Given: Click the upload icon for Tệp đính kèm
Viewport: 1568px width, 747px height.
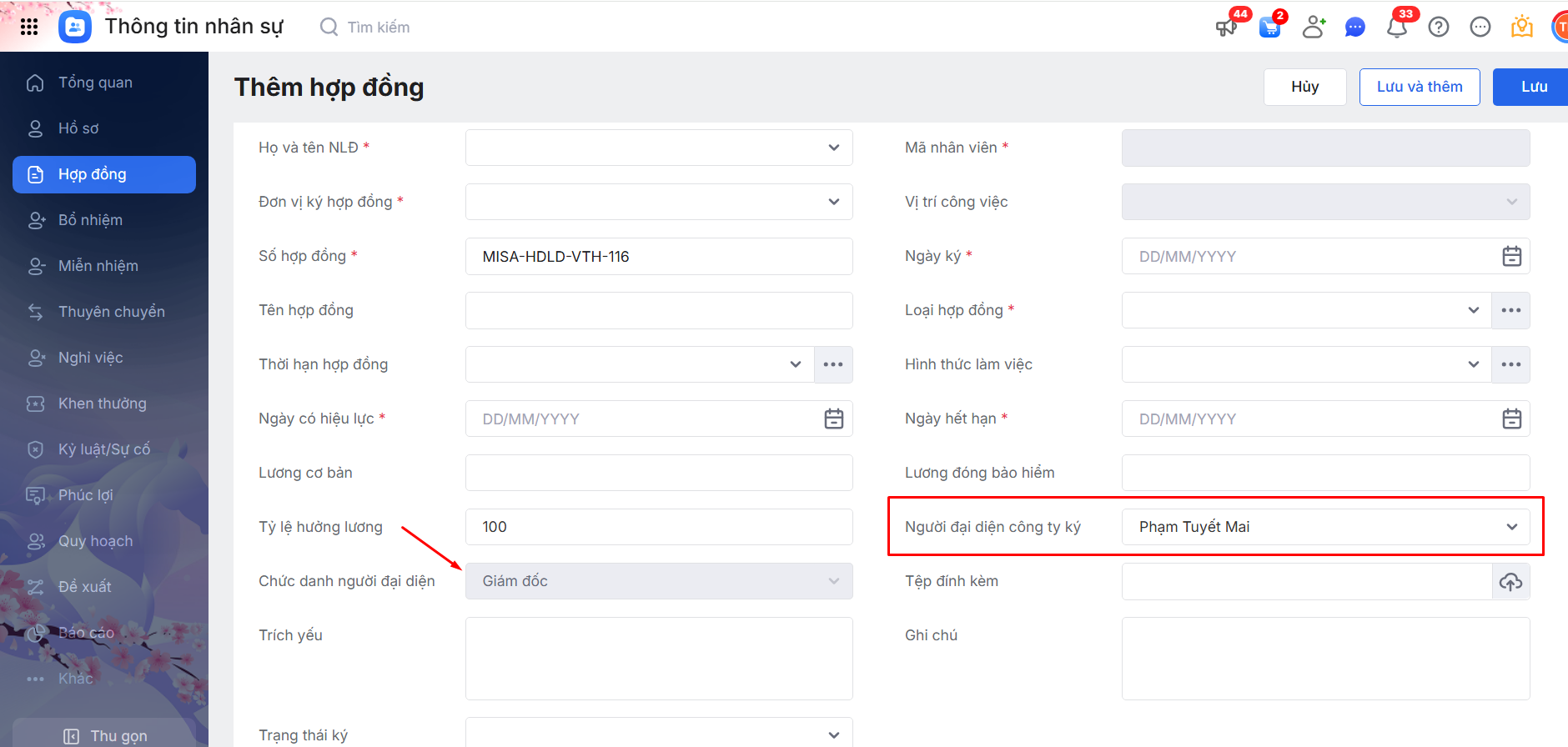Looking at the screenshot, I should point(1510,582).
